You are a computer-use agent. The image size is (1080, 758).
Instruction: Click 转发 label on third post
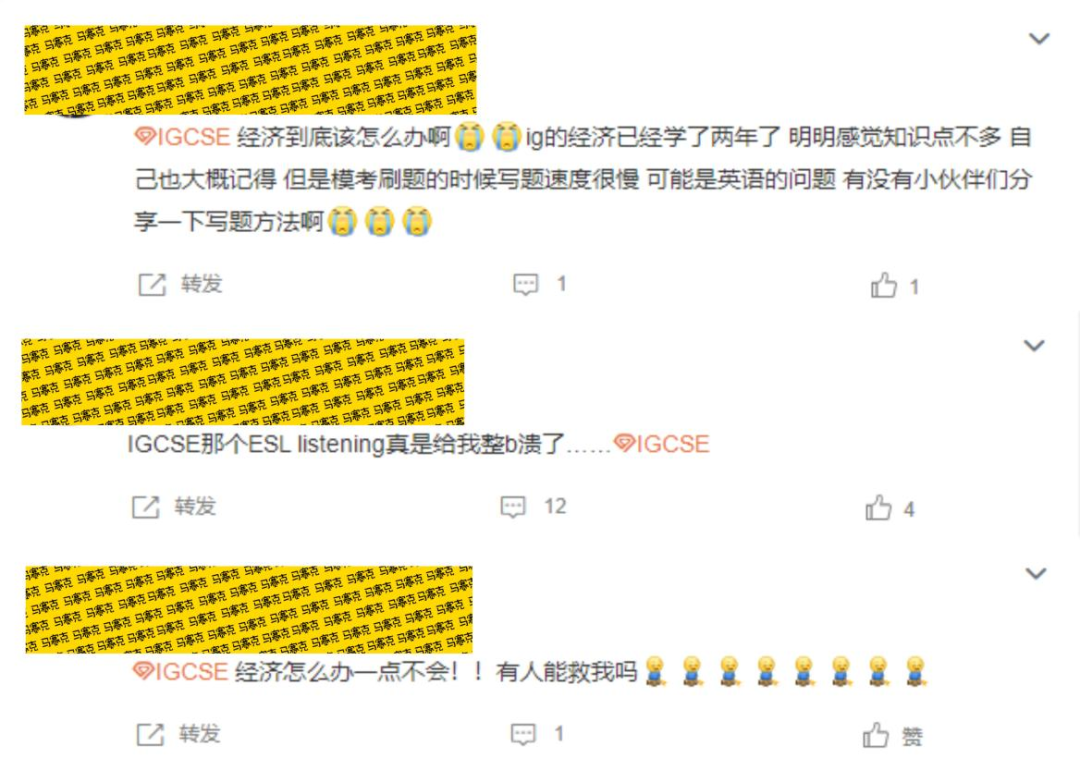[200, 734]
